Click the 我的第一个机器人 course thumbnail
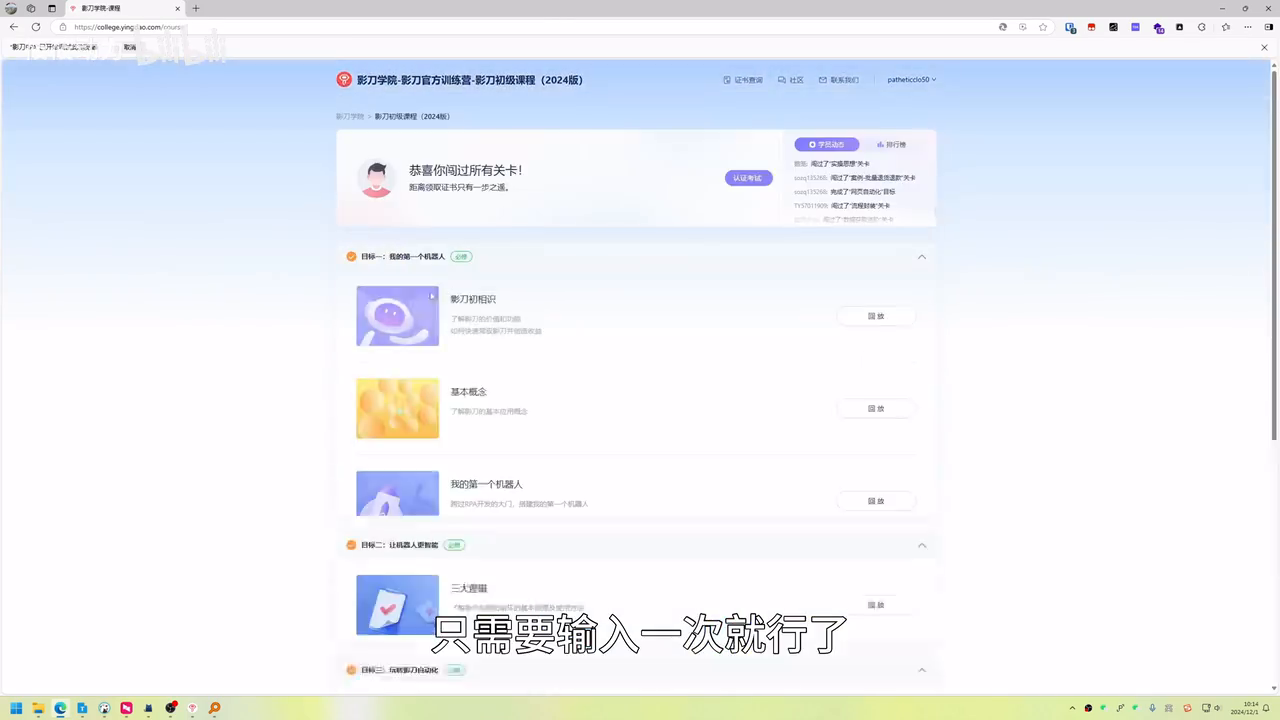The width and height of the screenshot is (1280, 720). pos(397,493)
